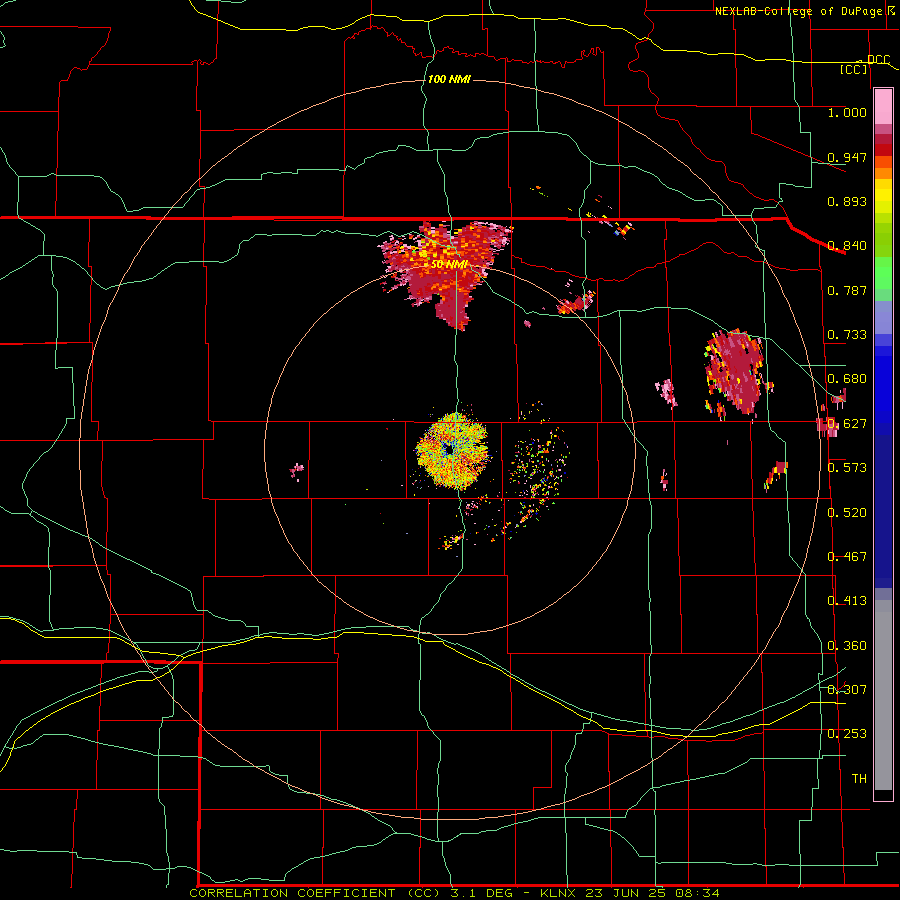Select the 0.253 scale value
The width and height of the screenshot is (900, 900).
(847, 734)
